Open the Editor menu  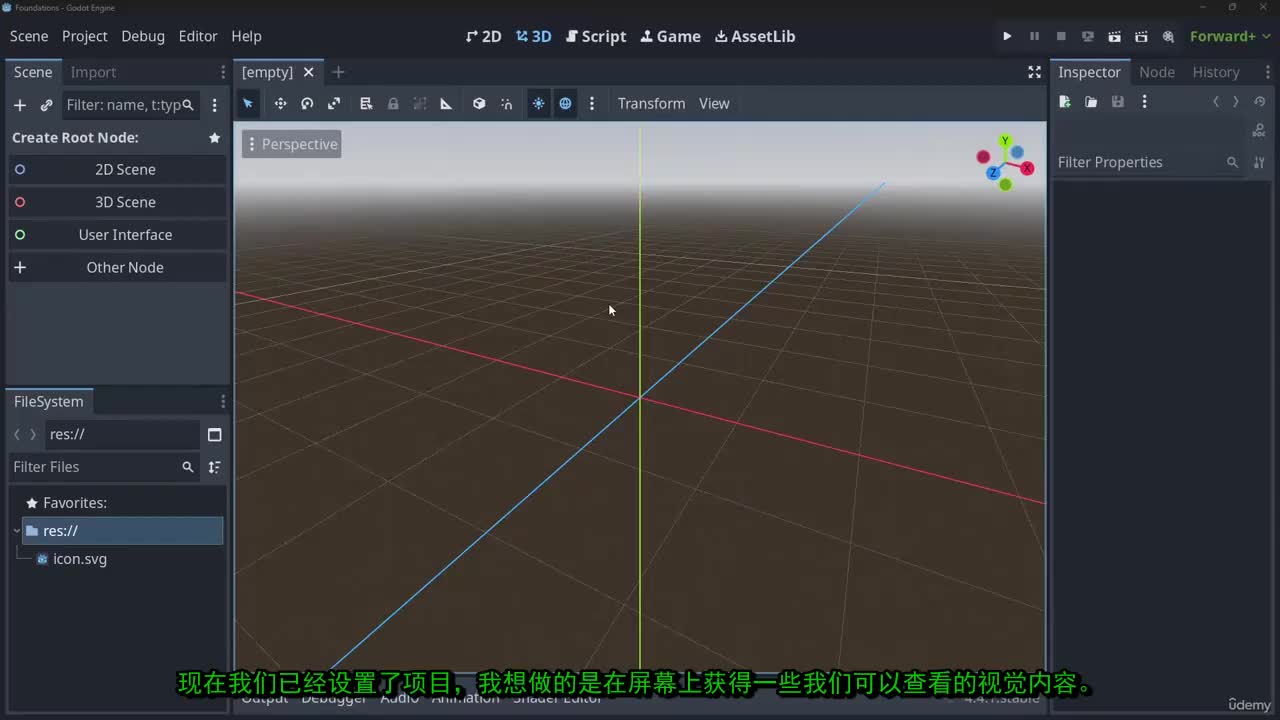point(198,36)
